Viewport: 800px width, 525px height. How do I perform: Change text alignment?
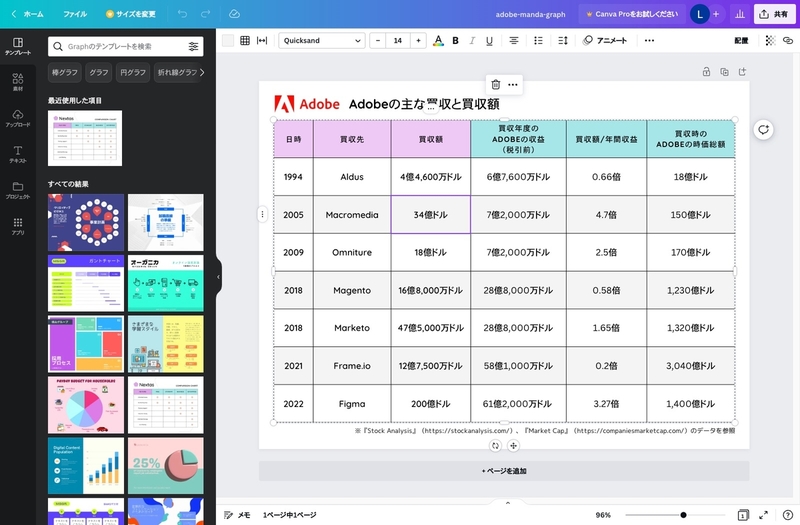click(514, 40)
